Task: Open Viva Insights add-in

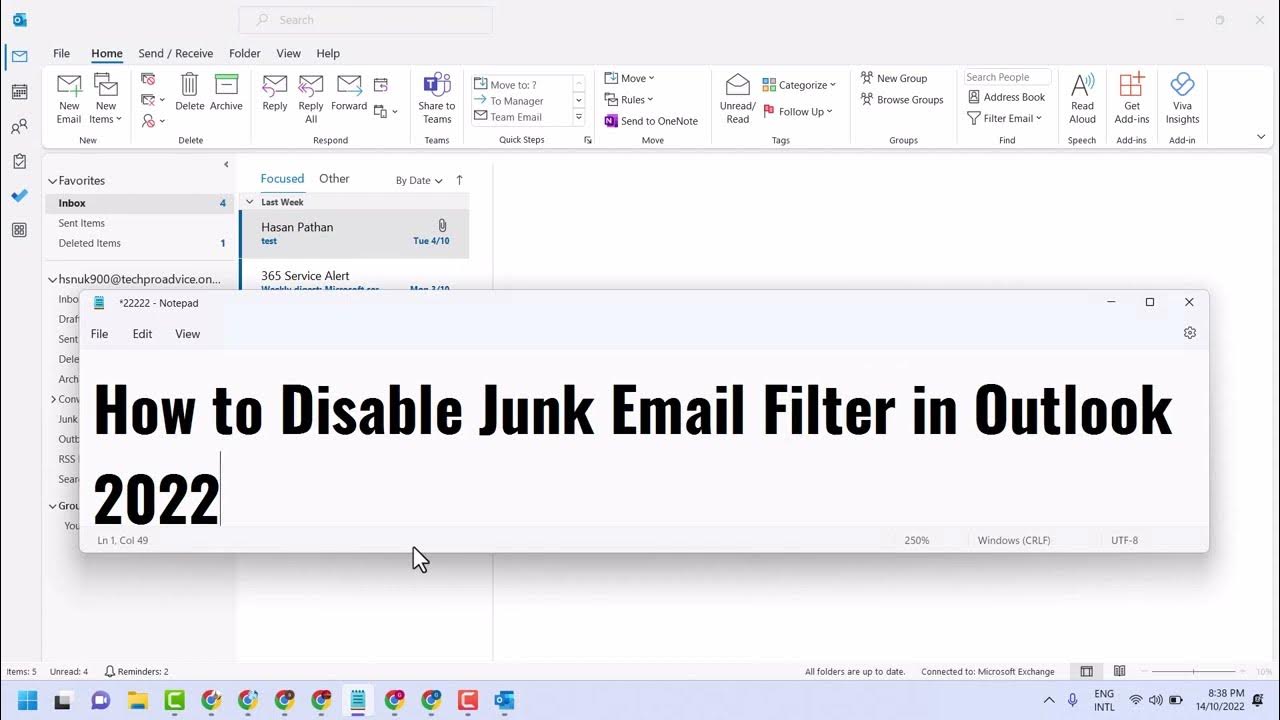Action: 1182,99
